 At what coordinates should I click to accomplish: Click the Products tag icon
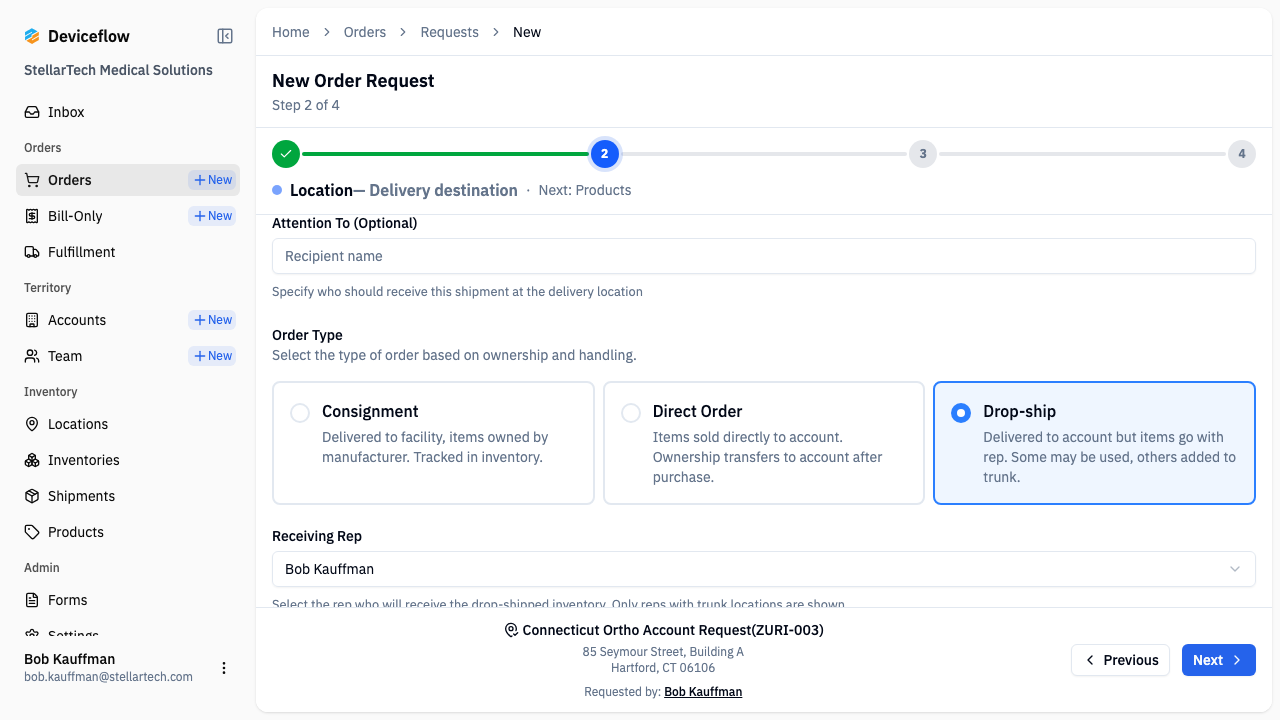(32, 532)
